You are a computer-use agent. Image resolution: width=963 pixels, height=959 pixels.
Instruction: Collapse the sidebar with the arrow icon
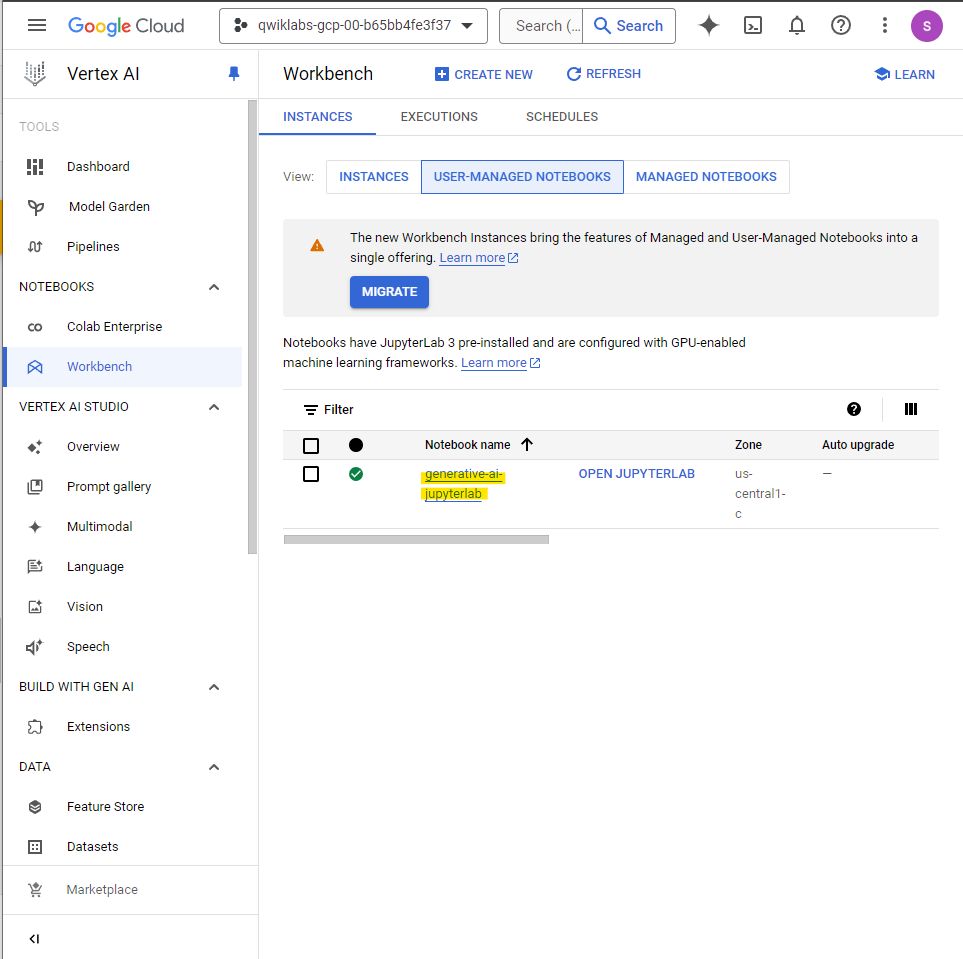tap(34, 938)
